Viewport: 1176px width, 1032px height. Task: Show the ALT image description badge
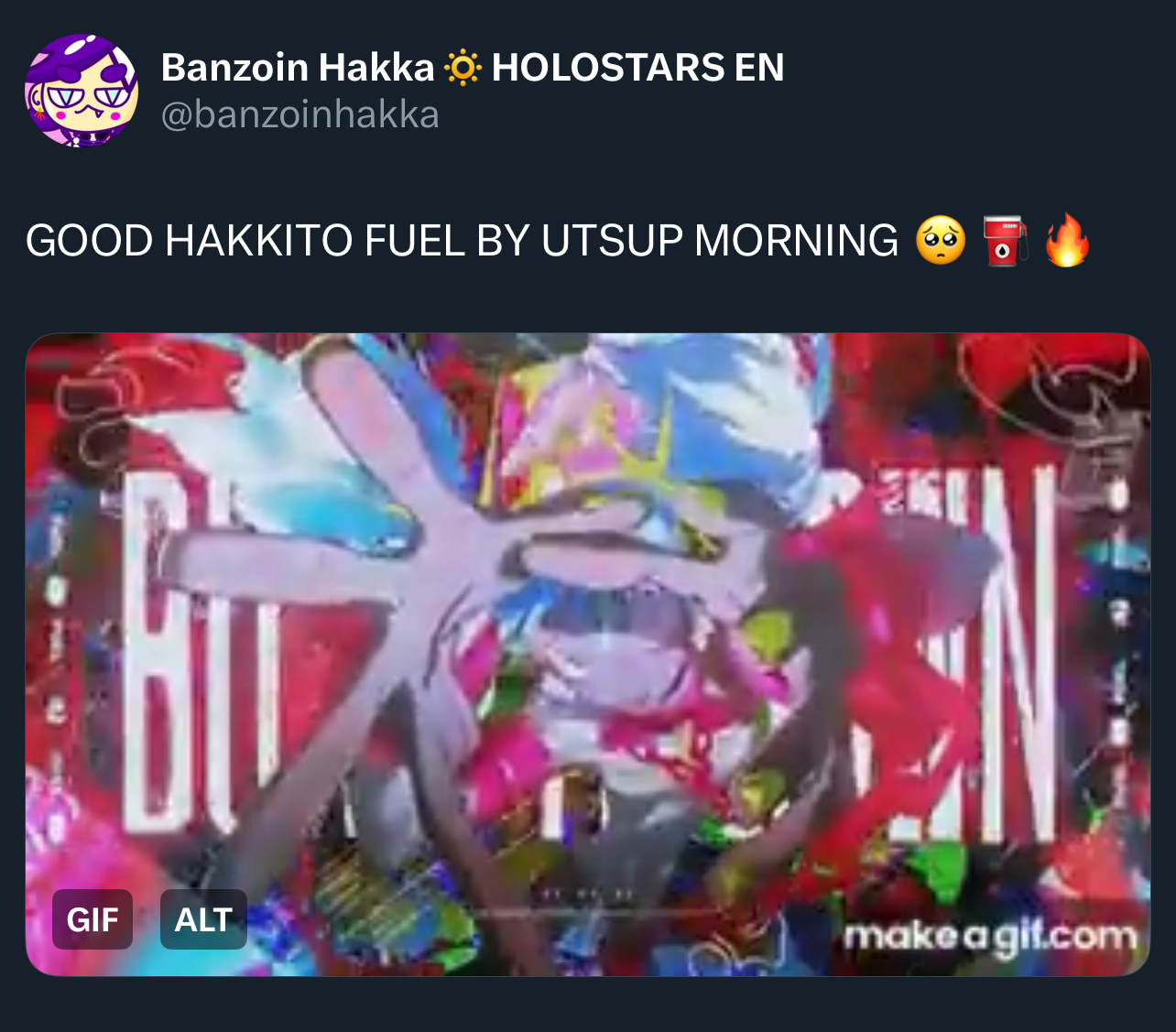pyautogui.click(x=203, y=919)
